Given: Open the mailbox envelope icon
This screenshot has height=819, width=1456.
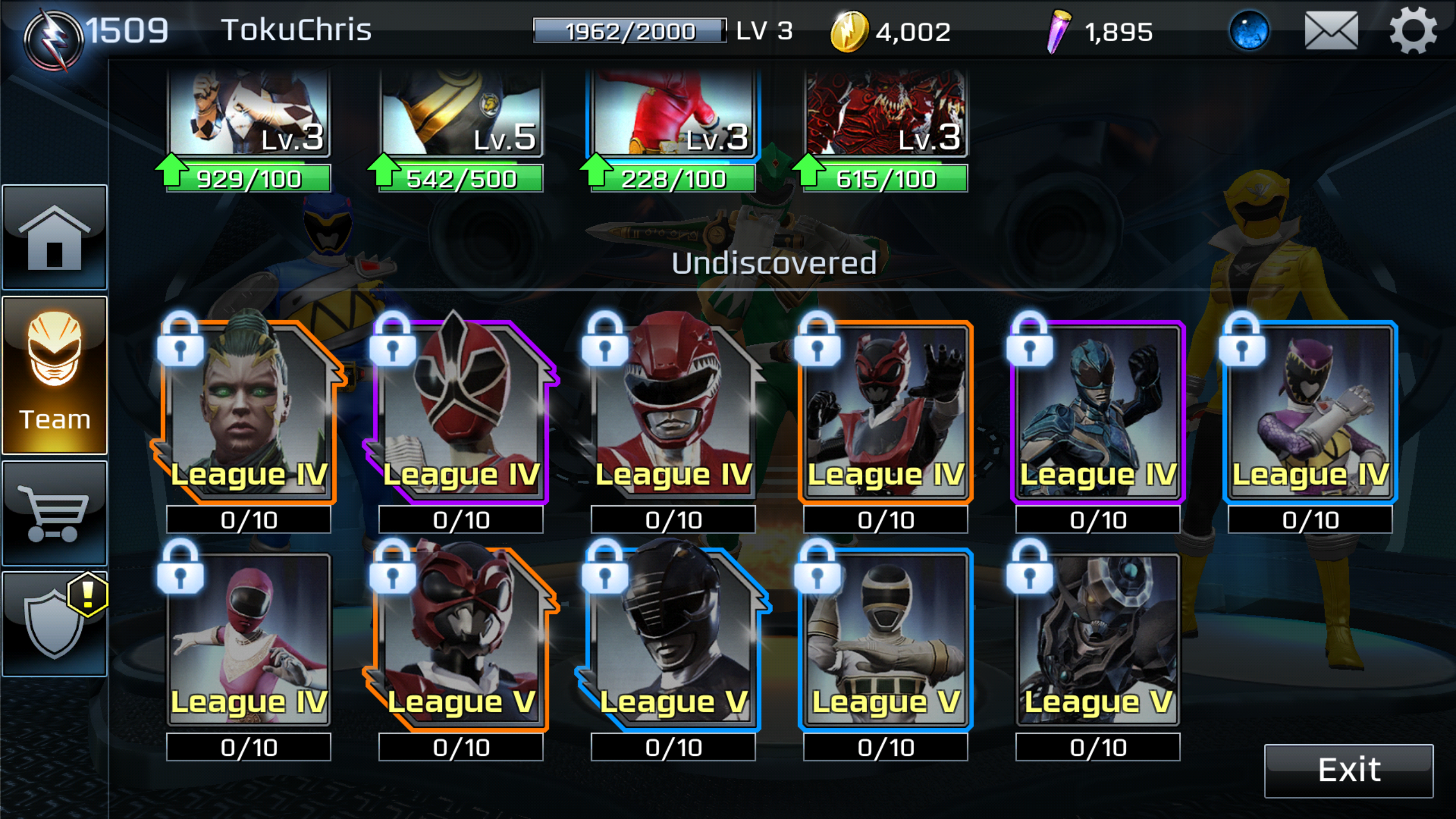Looking at the screenshot, I should (1331, 31).
